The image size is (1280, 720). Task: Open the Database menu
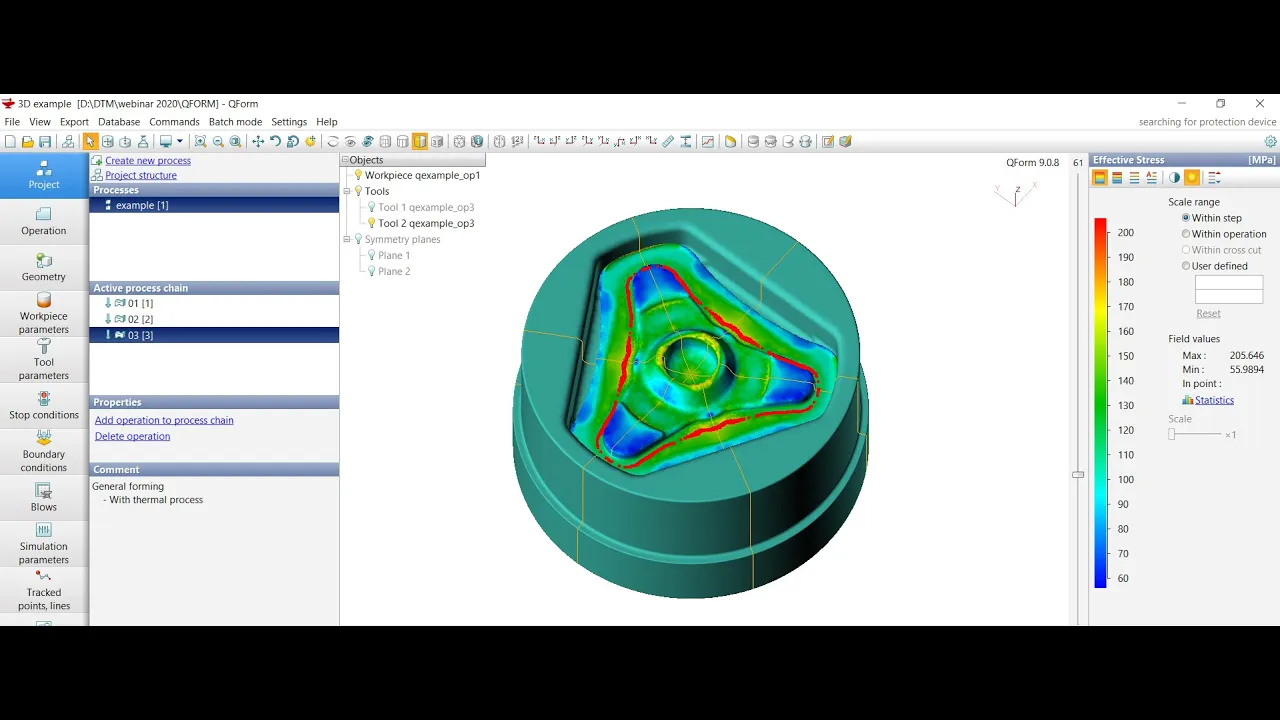tap(119, 122)
